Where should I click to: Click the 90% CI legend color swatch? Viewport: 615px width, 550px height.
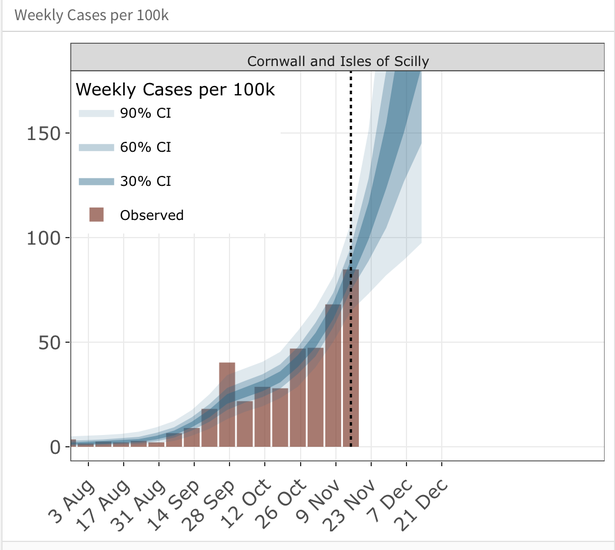pos(97,113)
